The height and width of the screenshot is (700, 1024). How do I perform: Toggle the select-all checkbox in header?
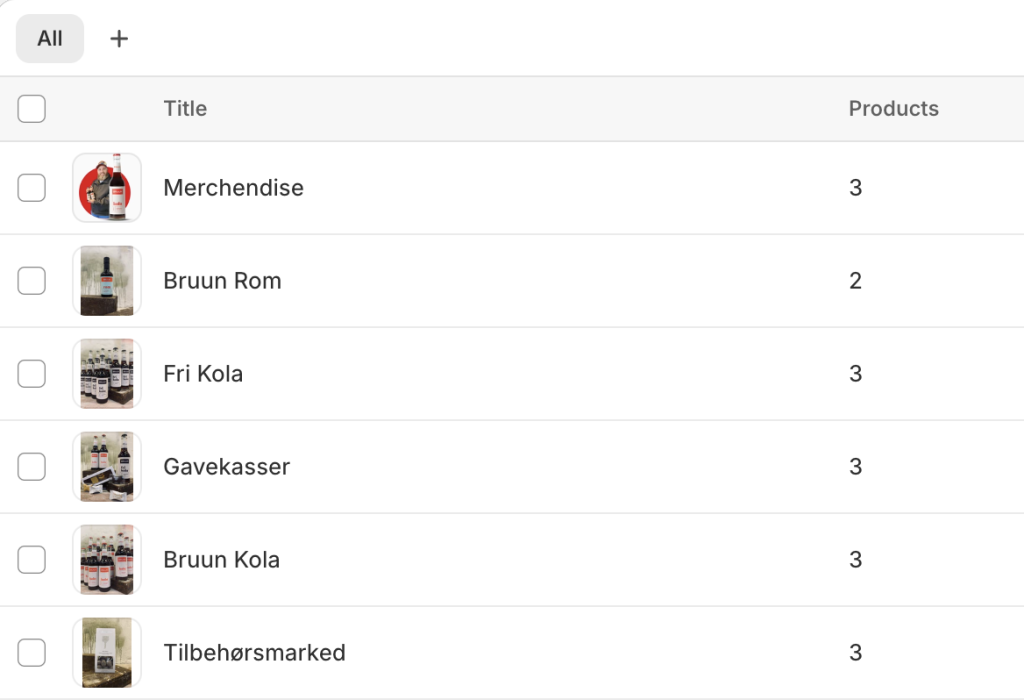point(31,108)
